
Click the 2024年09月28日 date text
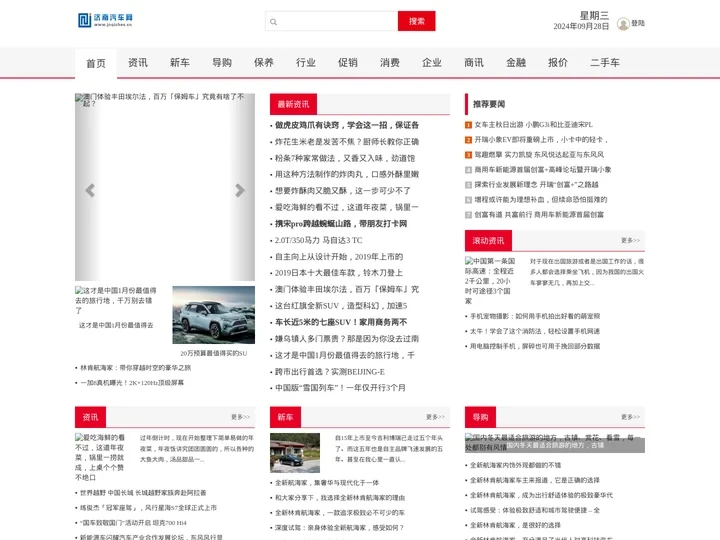coord(581,27)
